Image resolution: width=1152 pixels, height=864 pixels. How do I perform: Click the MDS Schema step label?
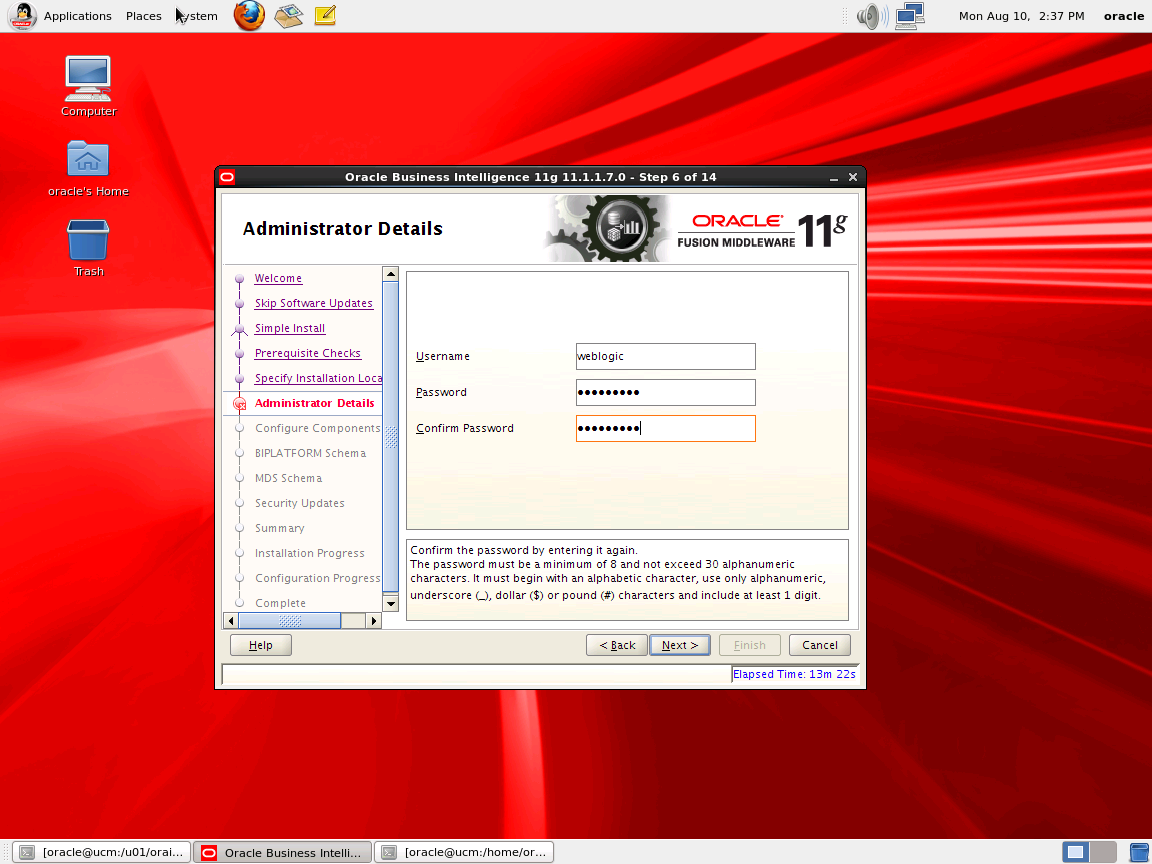(x=288, y=478)
